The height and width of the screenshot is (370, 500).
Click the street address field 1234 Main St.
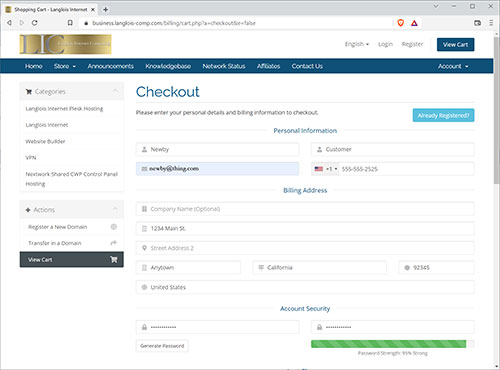coord(305,228)
